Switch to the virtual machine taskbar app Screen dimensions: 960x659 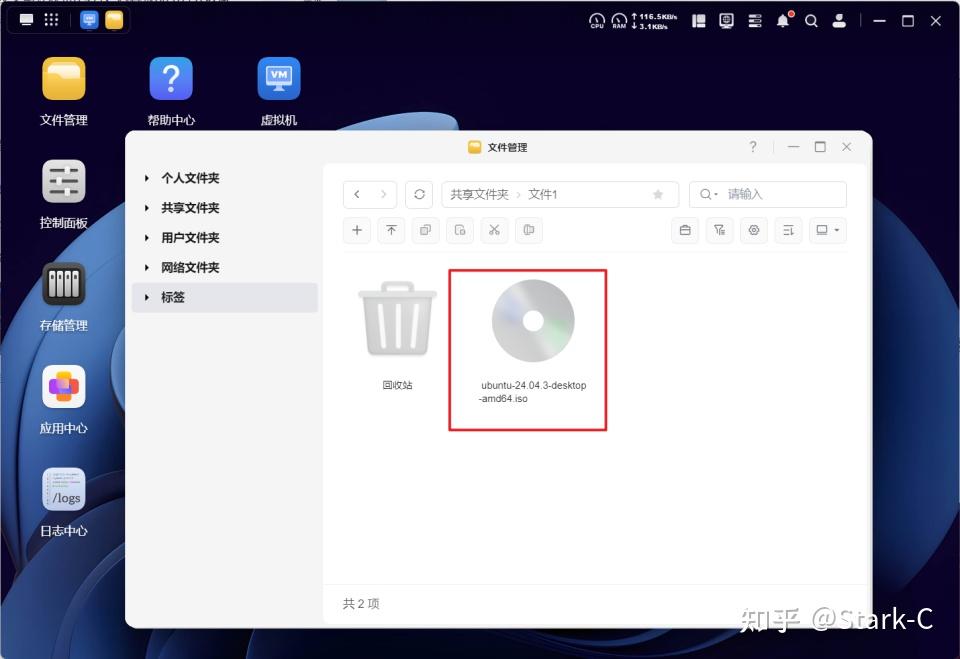coord(89,20)
